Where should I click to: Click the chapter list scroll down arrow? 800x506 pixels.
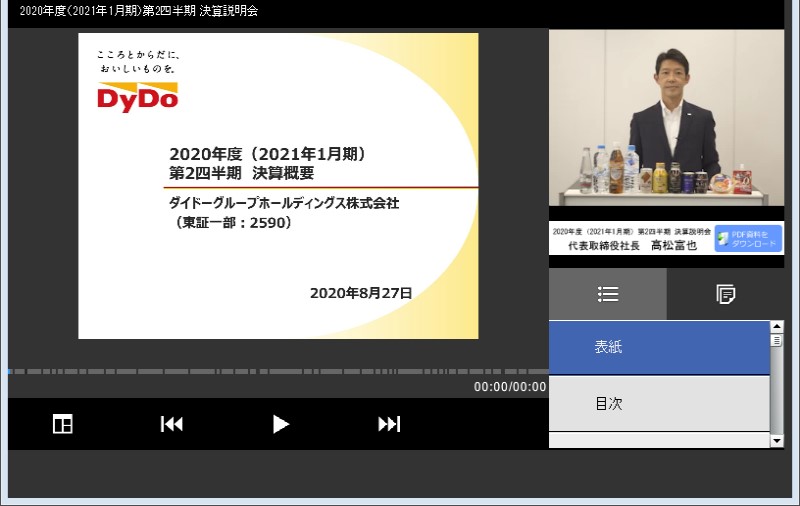(777, 441)
